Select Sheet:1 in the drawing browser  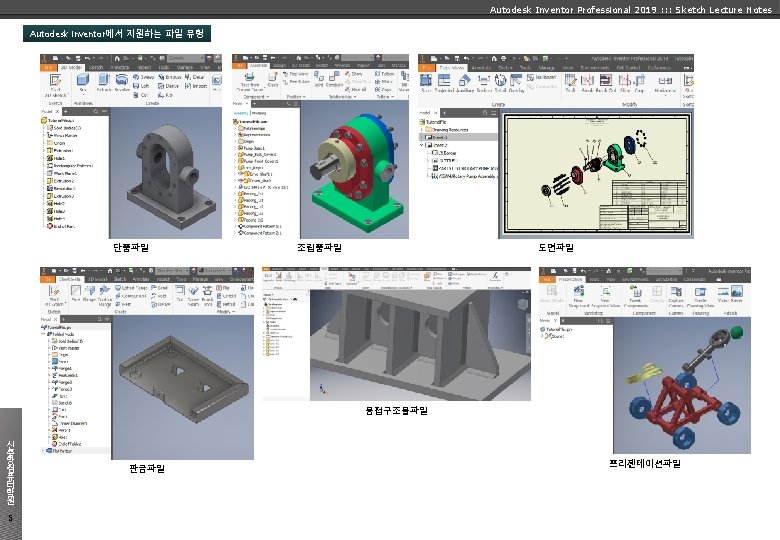pyautogui.click(x=459, y=137)
